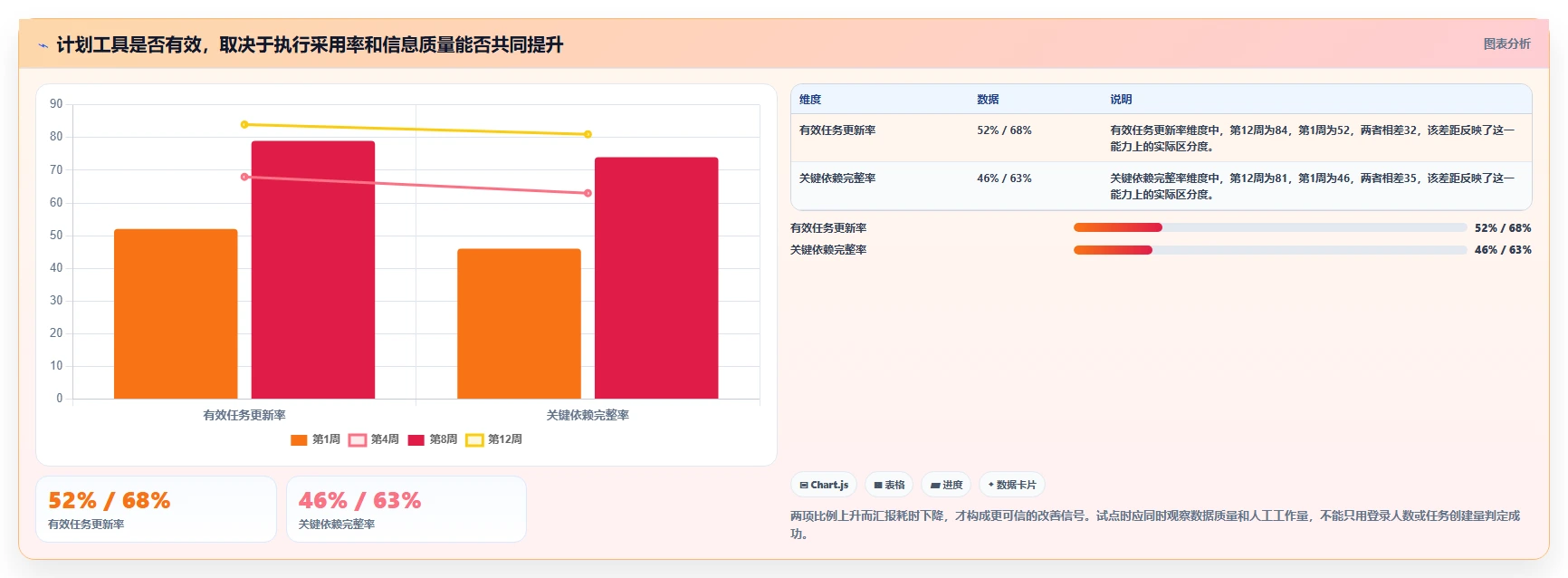Click the 有效任务更新率 progress bar

tap(1270, 227)
